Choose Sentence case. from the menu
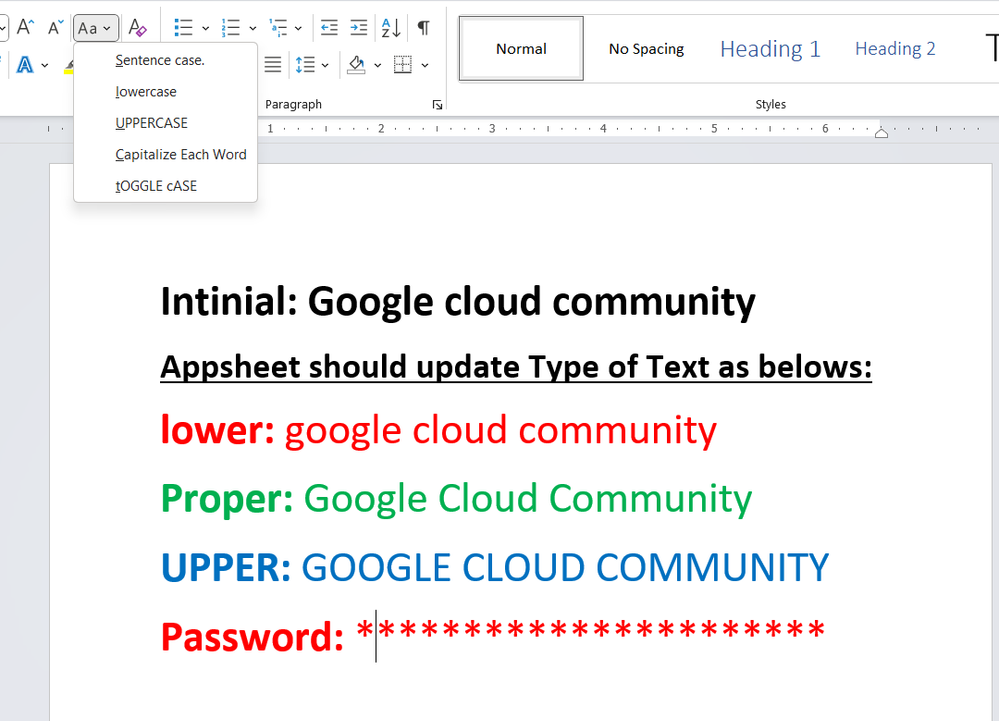 click(x=166, y=60)
